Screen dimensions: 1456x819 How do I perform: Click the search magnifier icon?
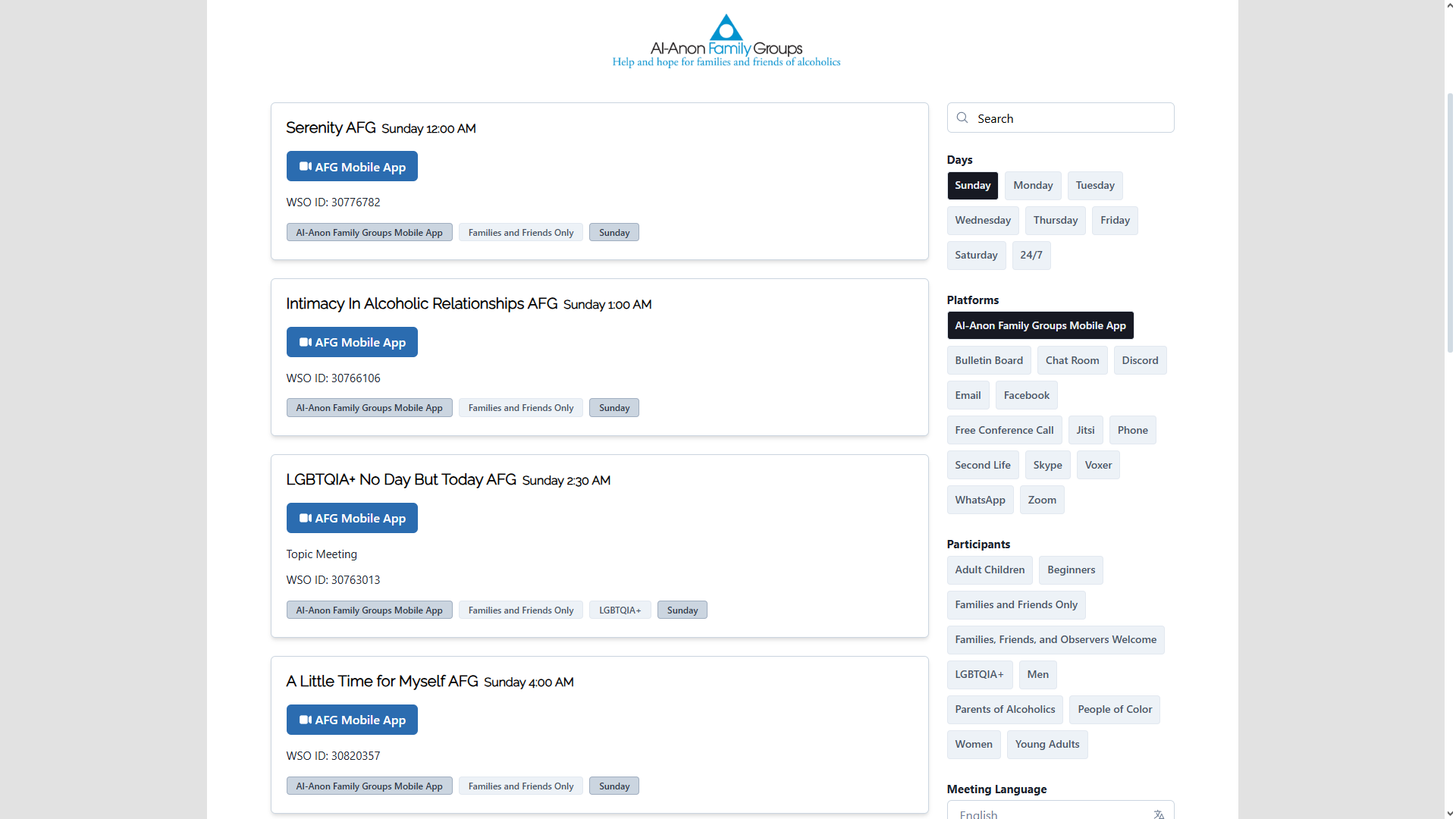tap(962, 118)
